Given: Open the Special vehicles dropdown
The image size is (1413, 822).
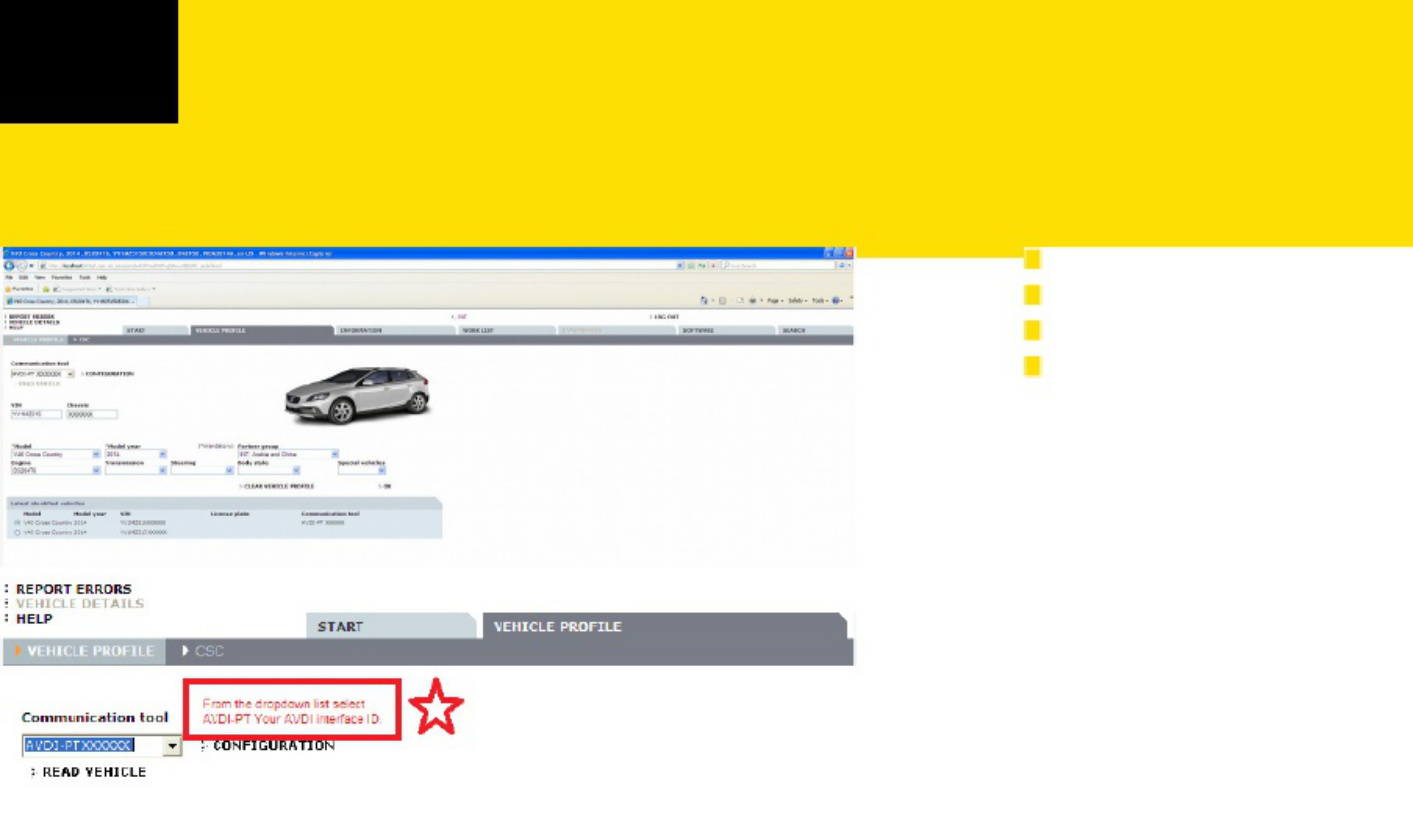Looking at the screenshot, I should click(361, 470).
